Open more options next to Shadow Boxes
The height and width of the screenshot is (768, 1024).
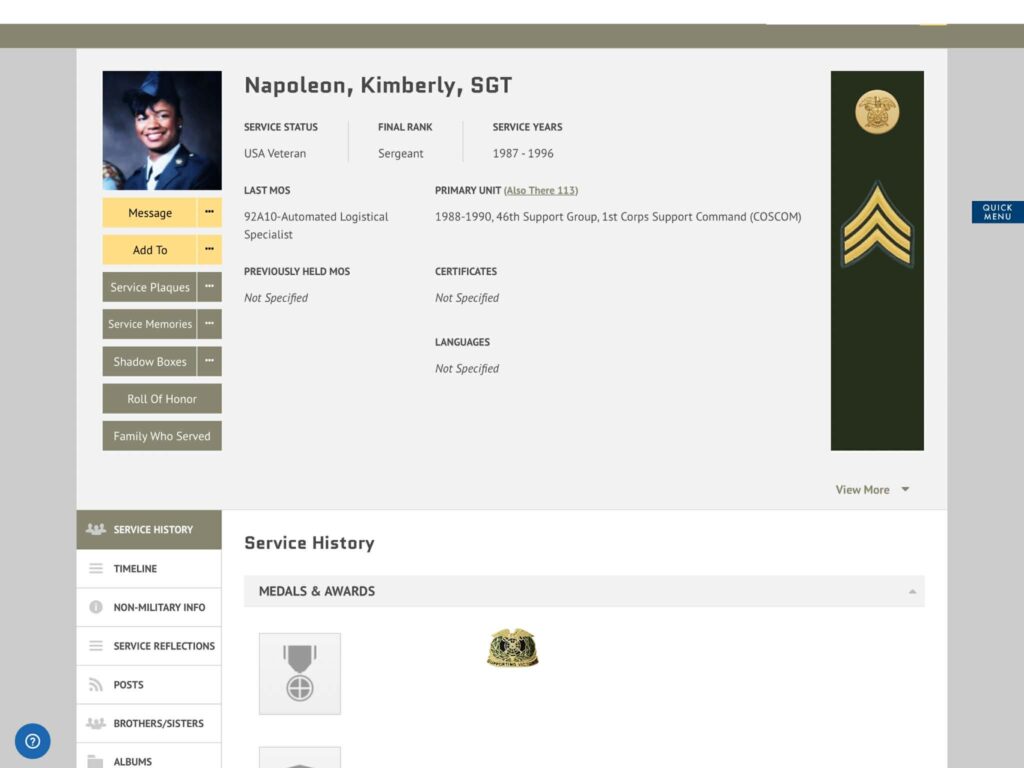(209, 361)
